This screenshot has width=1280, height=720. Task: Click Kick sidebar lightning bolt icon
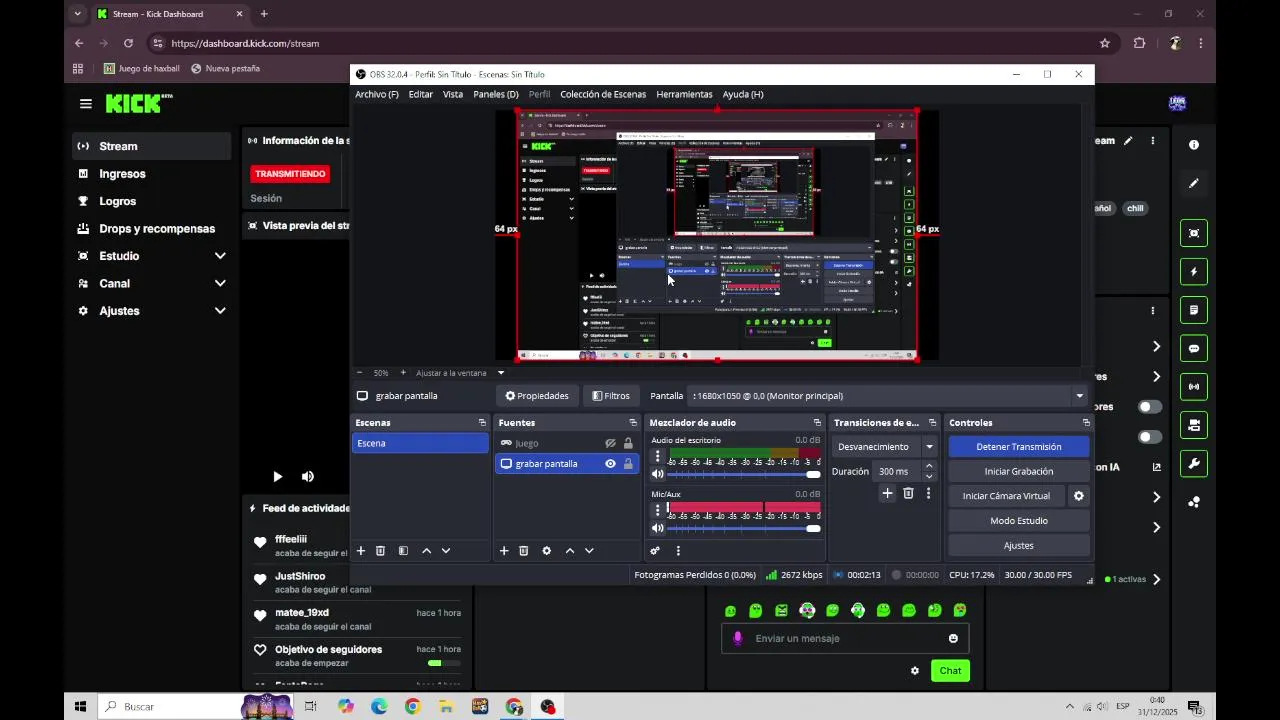pos(1194,272)
